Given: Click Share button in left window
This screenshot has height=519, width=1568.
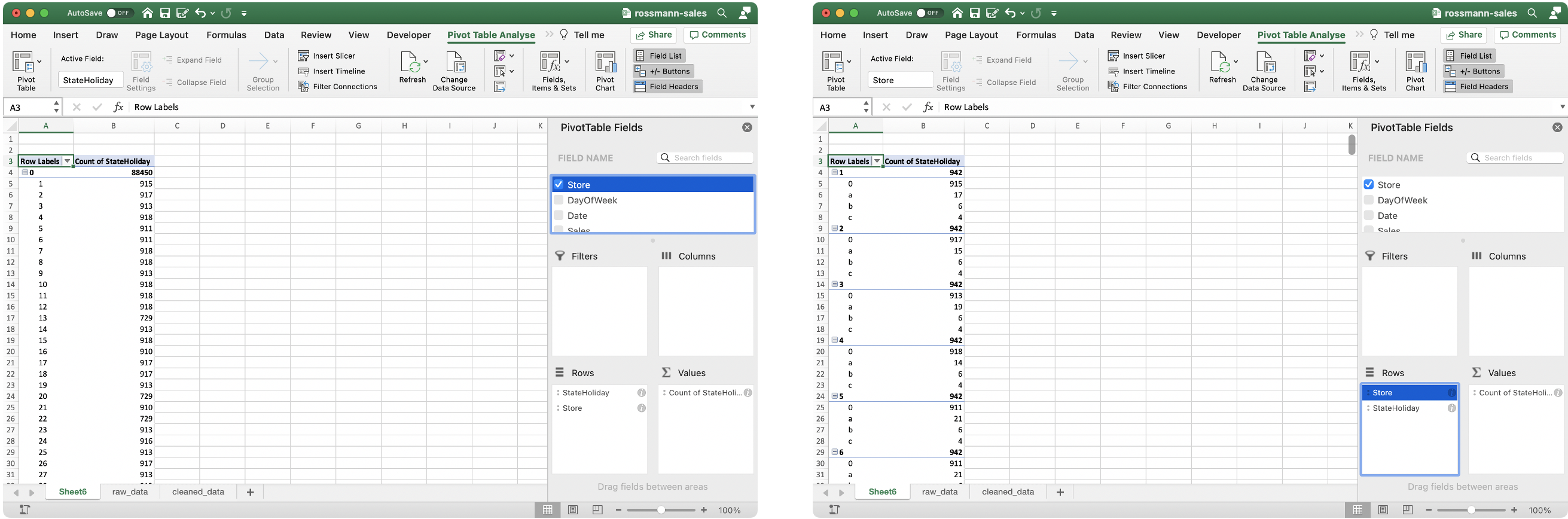Looking at the screenshot, I should 654,35.
